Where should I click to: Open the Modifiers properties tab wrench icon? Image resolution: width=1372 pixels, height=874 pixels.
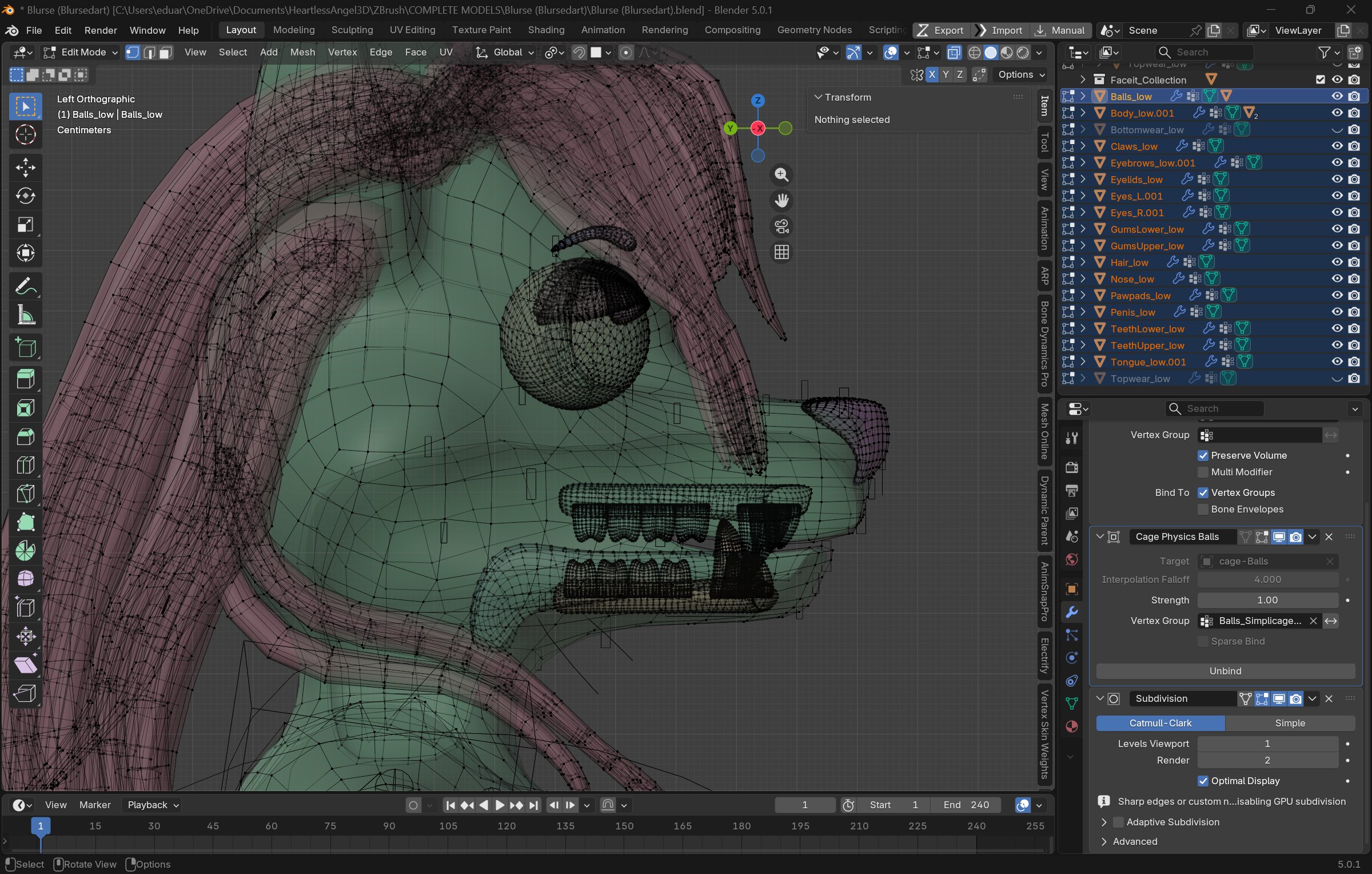pyautogui.click(x=1071, y=612)
